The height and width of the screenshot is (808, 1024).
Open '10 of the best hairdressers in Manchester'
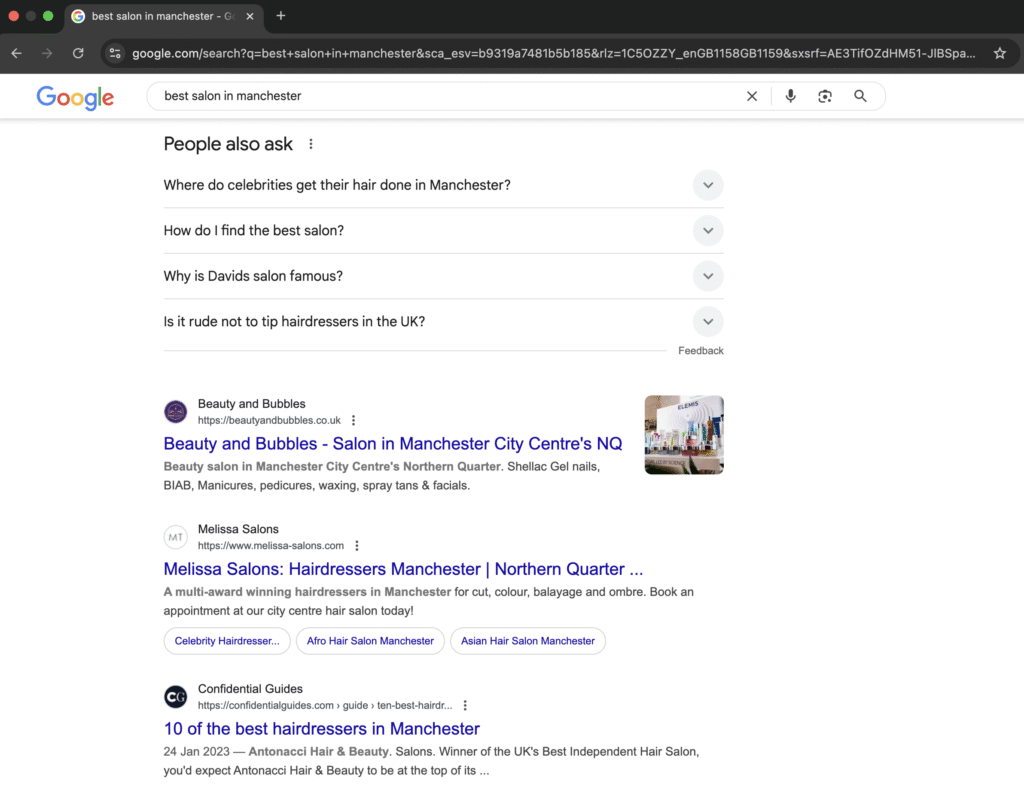(x=321, y=728)
